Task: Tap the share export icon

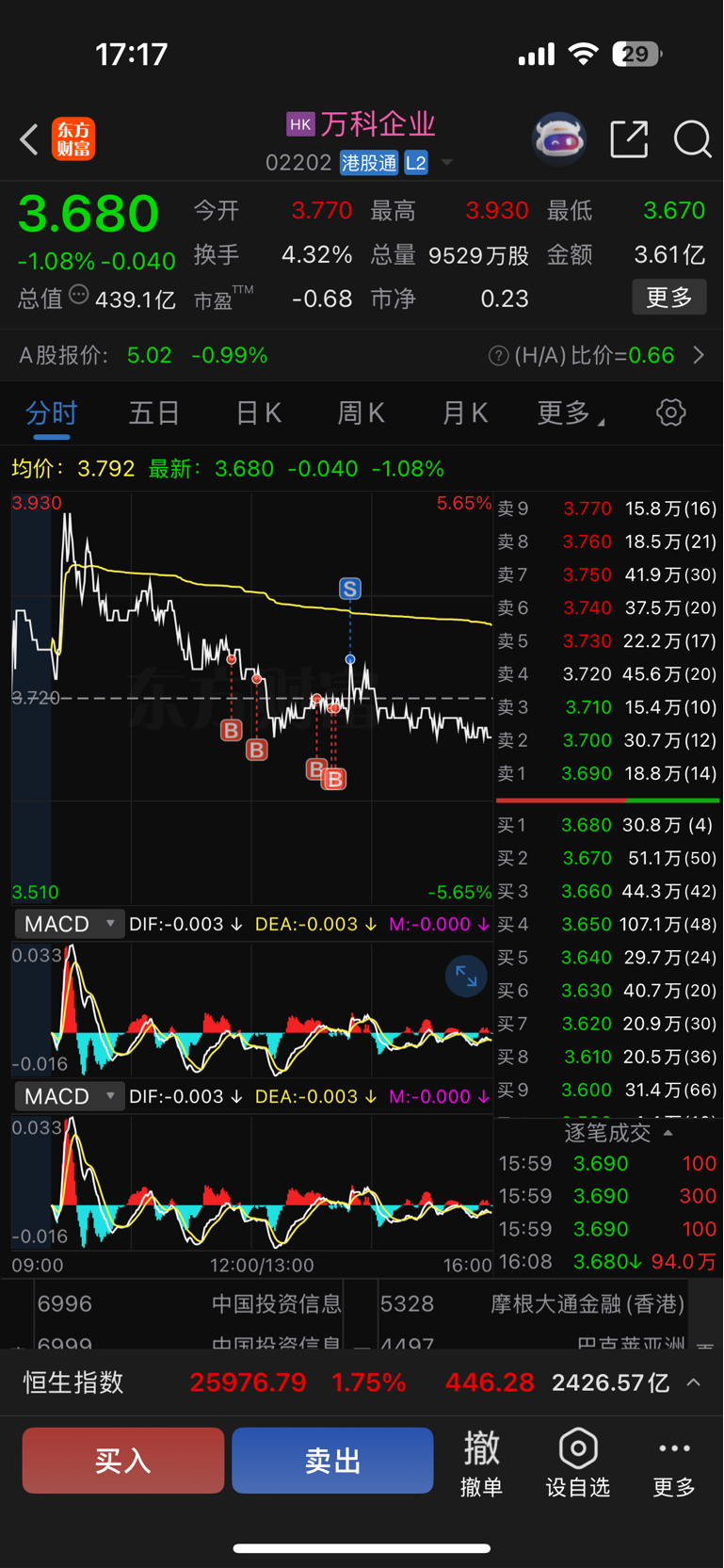Action: [629, 139]
